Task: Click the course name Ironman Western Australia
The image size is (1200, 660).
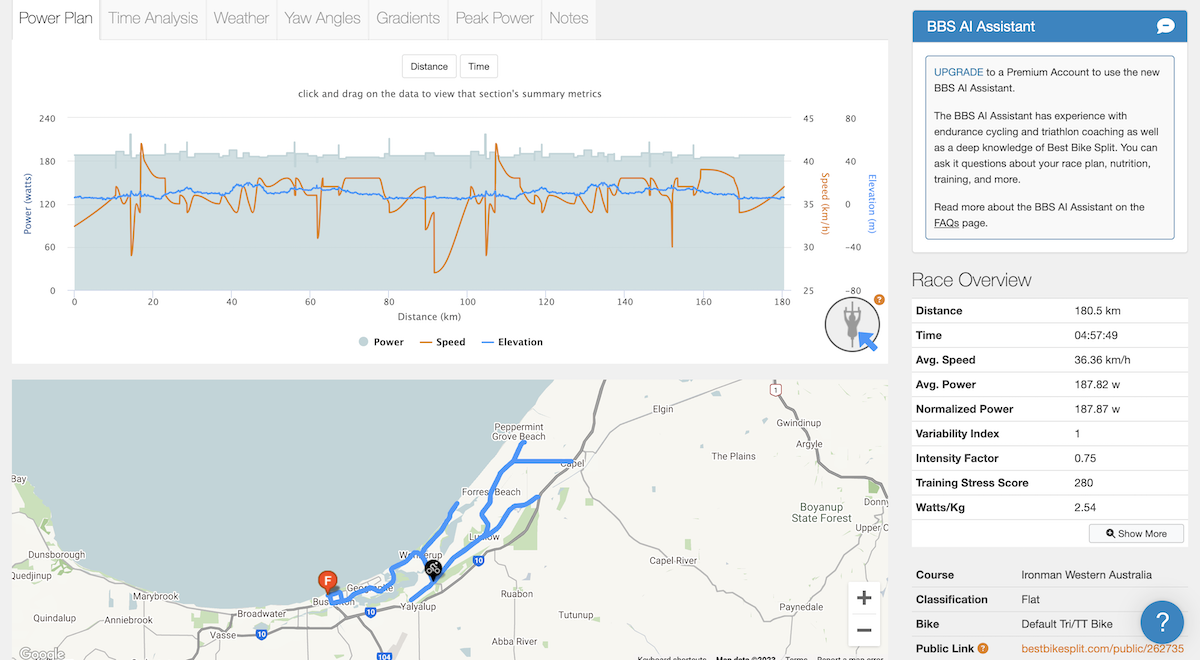Action: click(x=1086, y=575)
